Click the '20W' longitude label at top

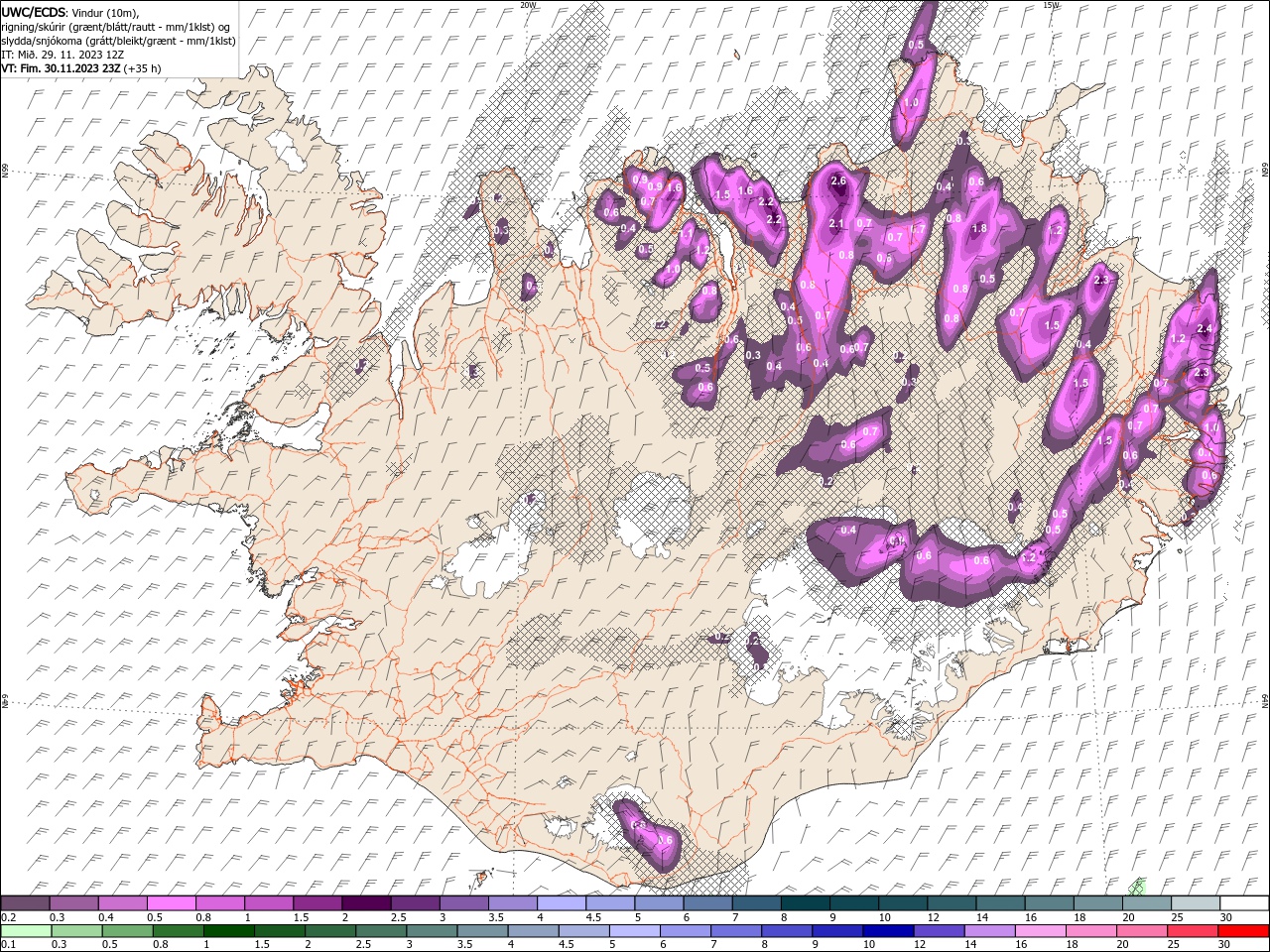[528, 5]
